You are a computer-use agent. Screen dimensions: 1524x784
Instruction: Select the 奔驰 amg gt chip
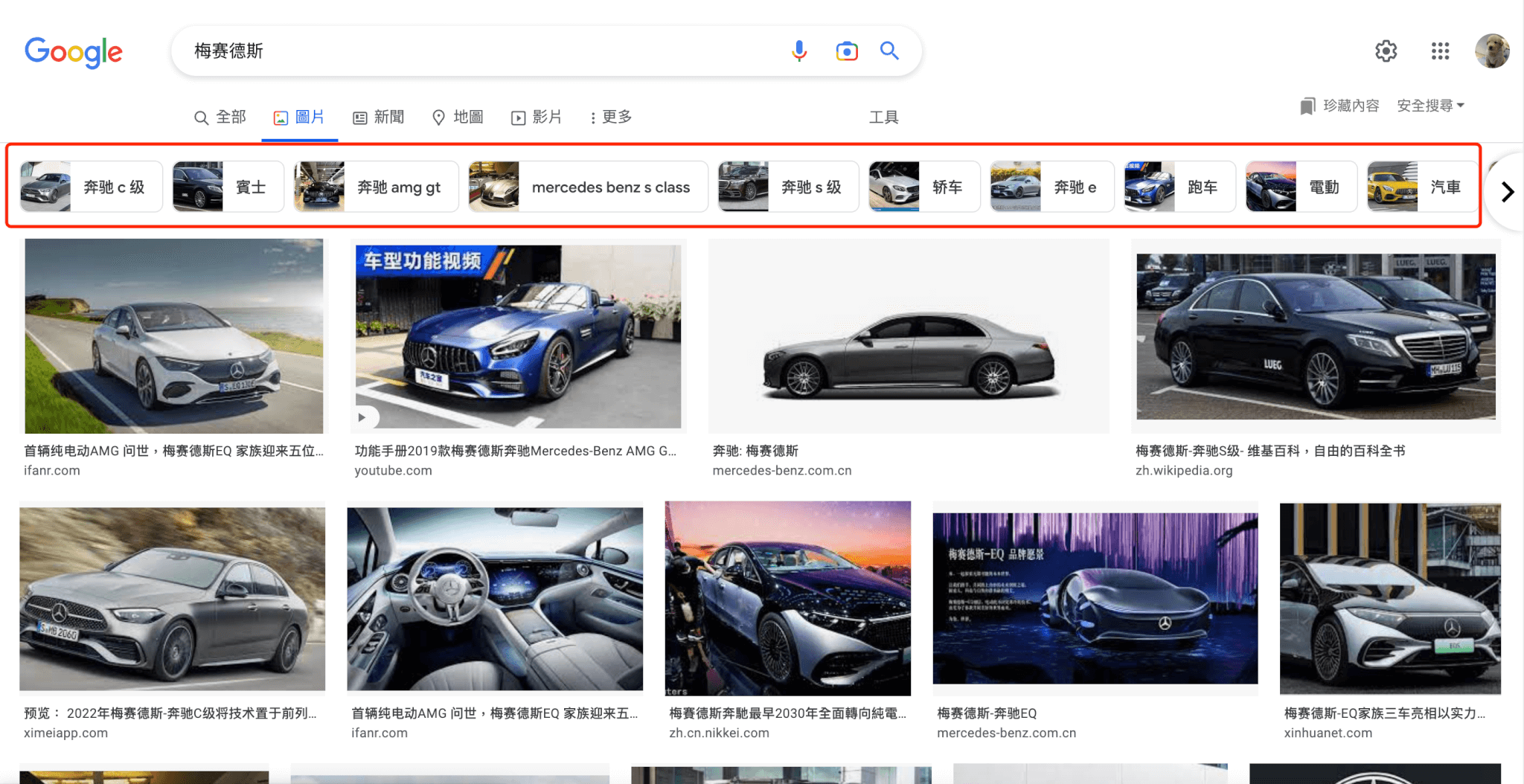click(x=377, y=187)
